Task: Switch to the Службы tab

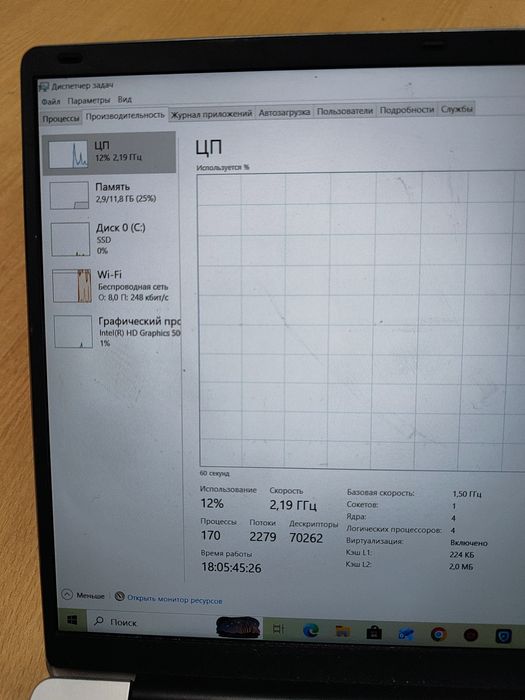Action: pyautogui.click(x=456, y=109)
